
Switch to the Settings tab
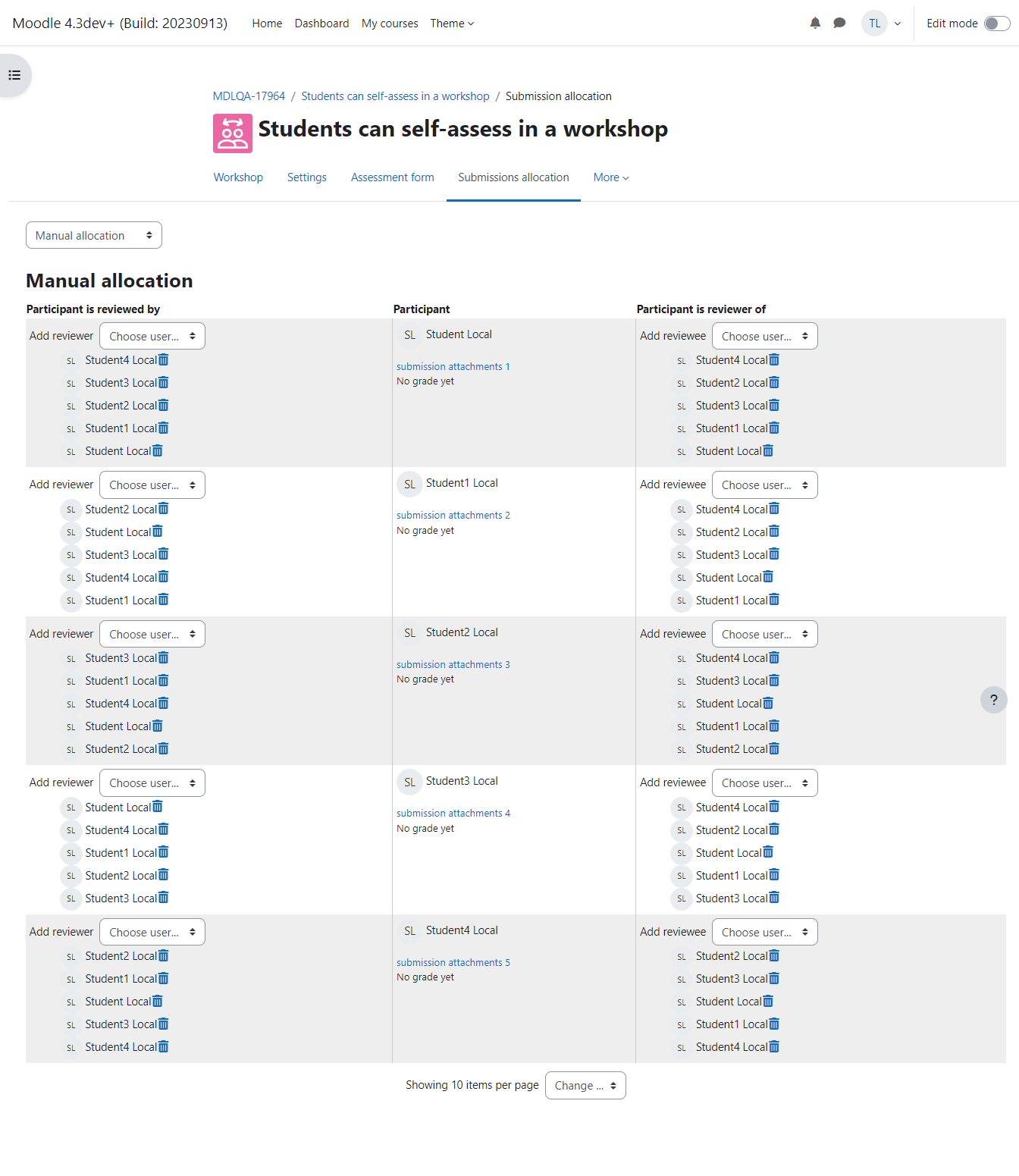[x=307, y=177]
